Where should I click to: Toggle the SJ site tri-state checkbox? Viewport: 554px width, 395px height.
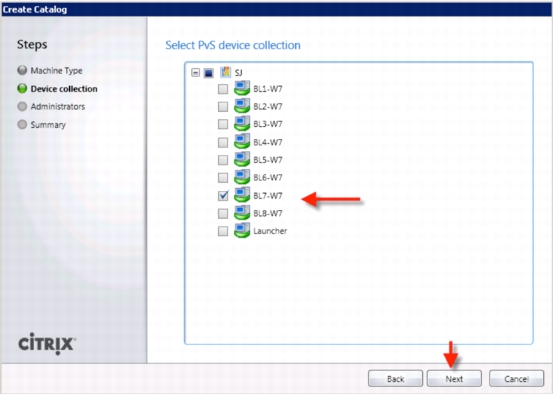coord(208,73)
